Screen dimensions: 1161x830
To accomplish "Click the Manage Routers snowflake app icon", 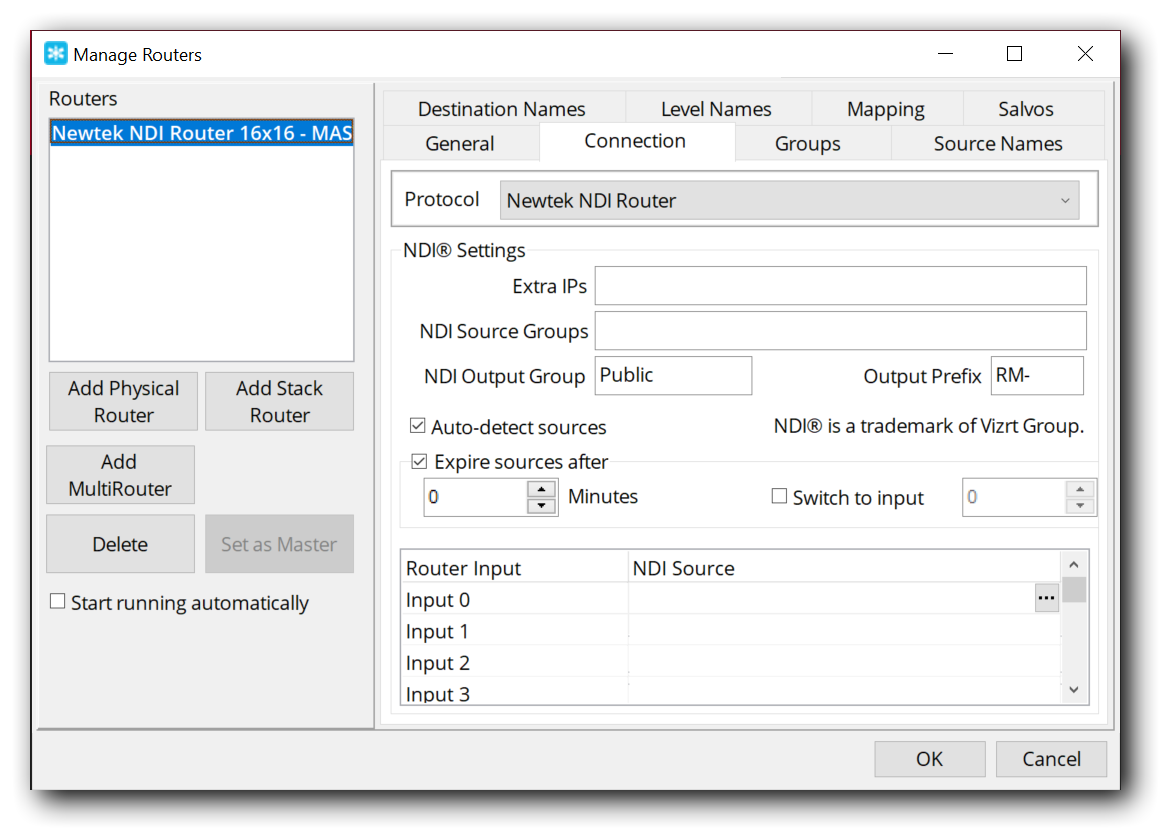I will [x=56, y=54].
